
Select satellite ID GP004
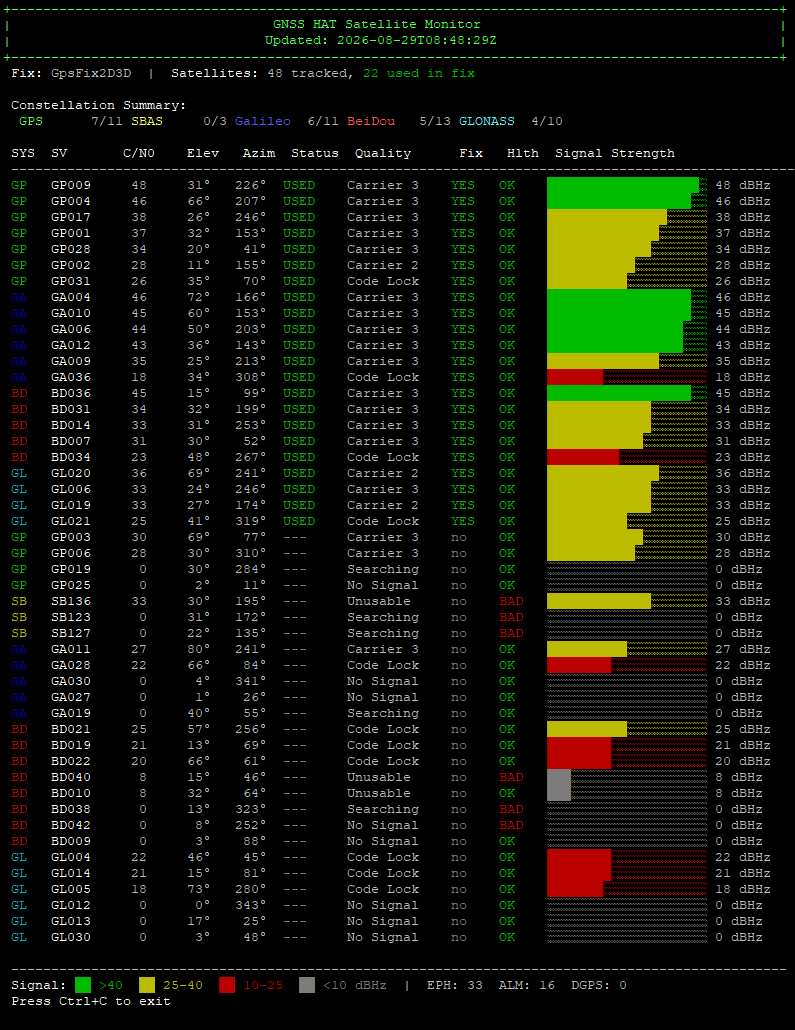tap(71, 201)
